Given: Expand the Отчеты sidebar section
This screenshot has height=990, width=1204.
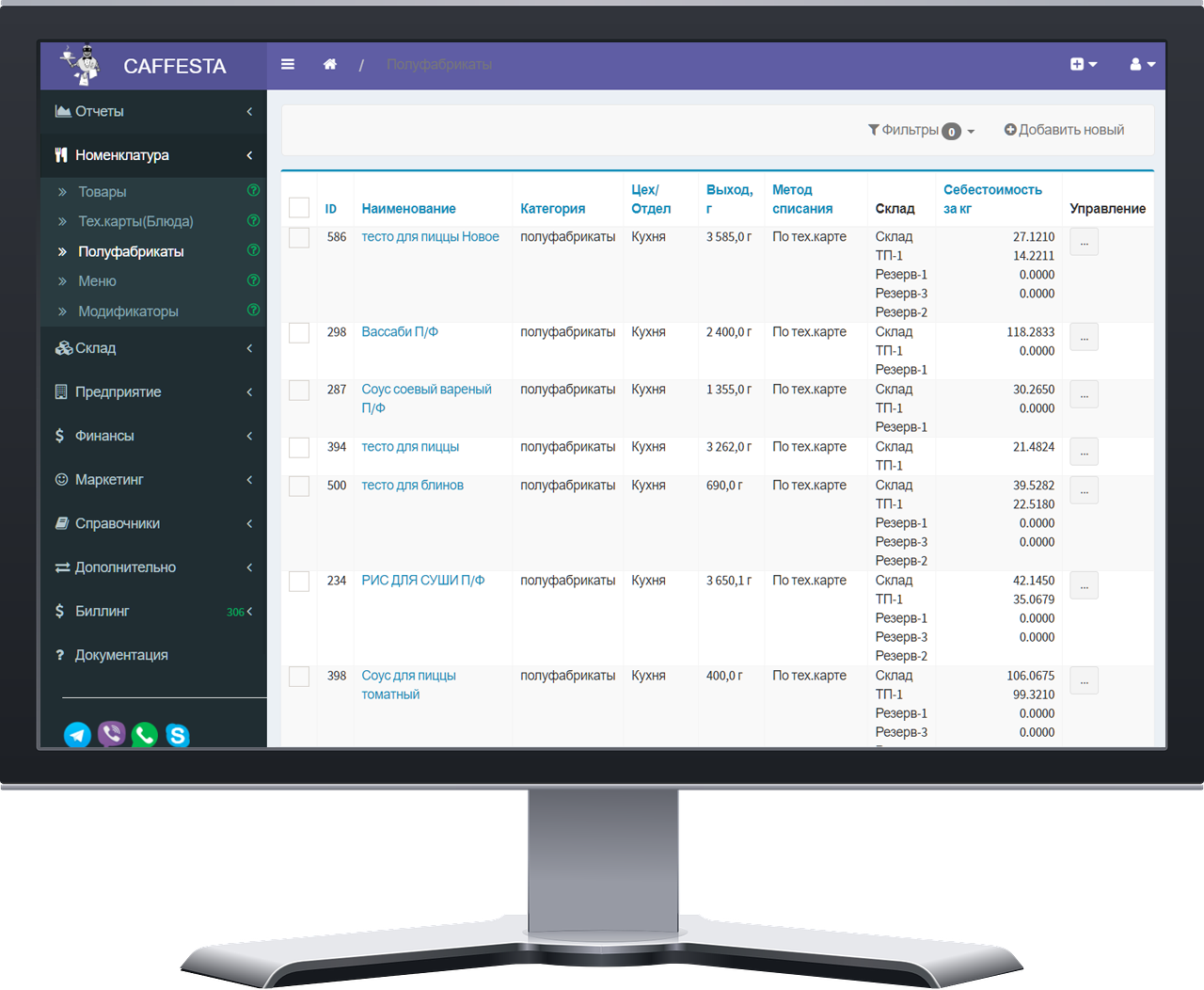Looking at the screenshot, I should pyautogui.click(x=153, y=111).
